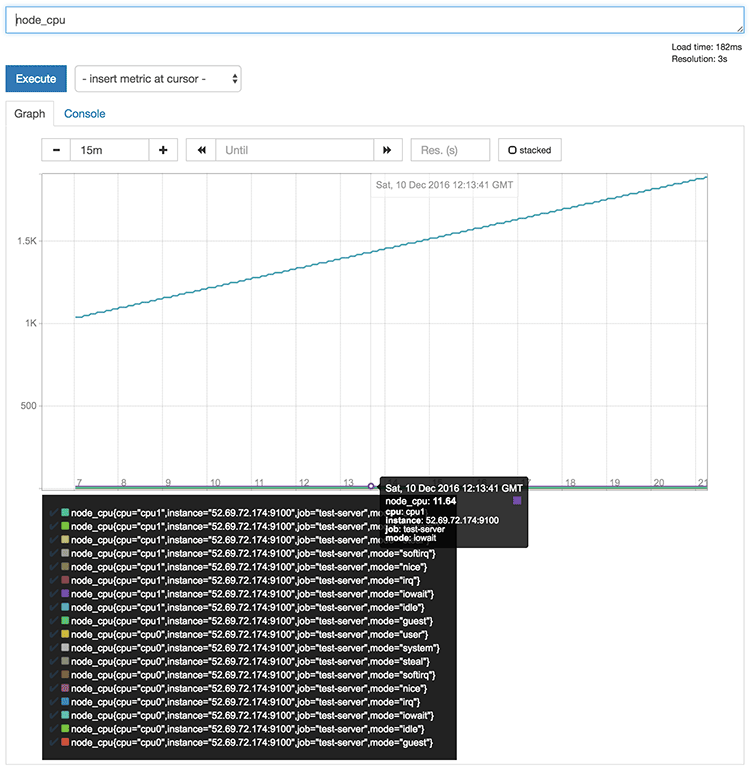Screen dimensions: 750x768
Task: Select the Graph tab
Action: 29,114
